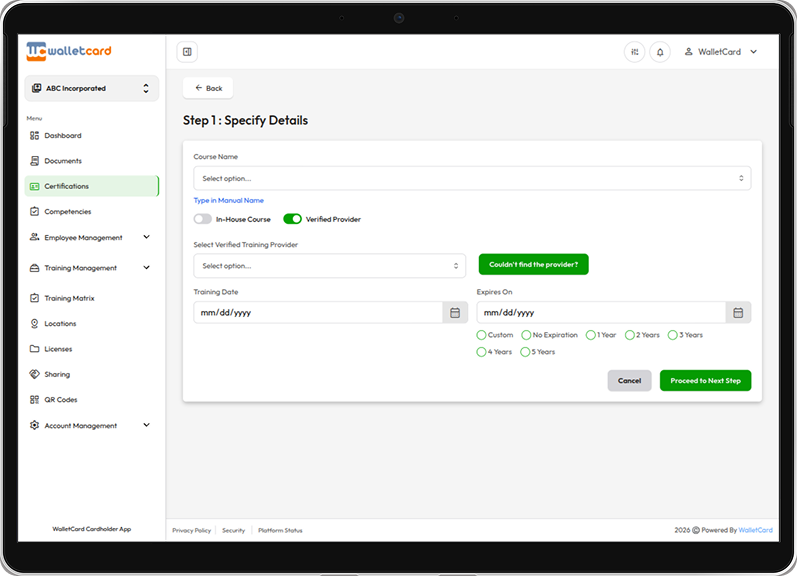
Task: Open the Platform Status footer link
Action: 280,530
